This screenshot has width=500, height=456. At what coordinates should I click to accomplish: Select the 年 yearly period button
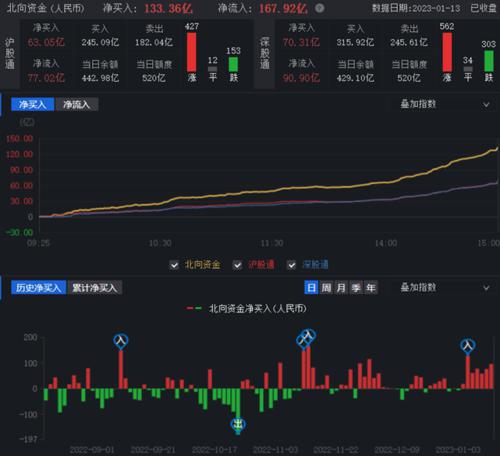[x=371, y=288]
